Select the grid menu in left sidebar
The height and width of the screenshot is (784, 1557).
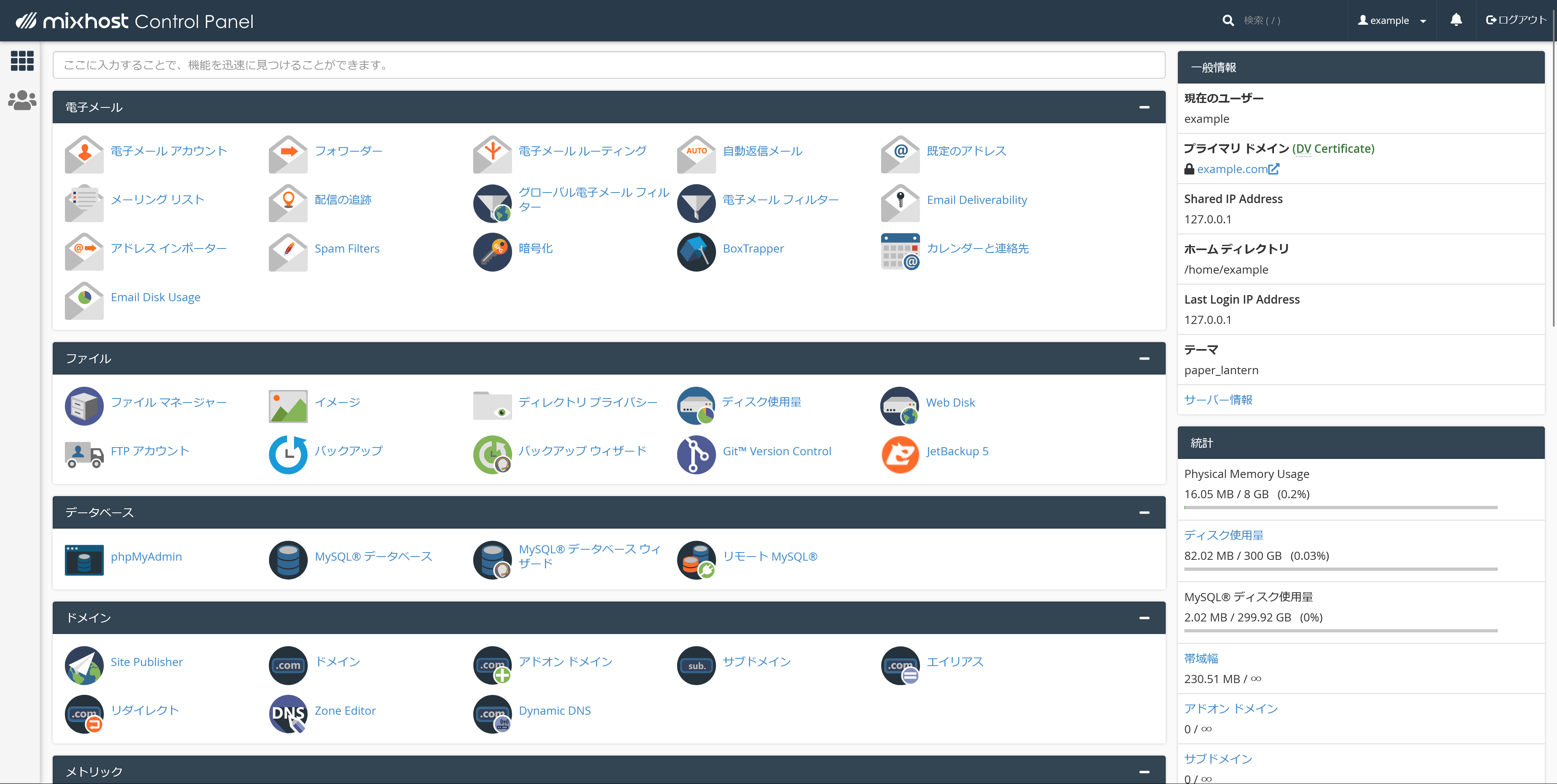point(22,61)
